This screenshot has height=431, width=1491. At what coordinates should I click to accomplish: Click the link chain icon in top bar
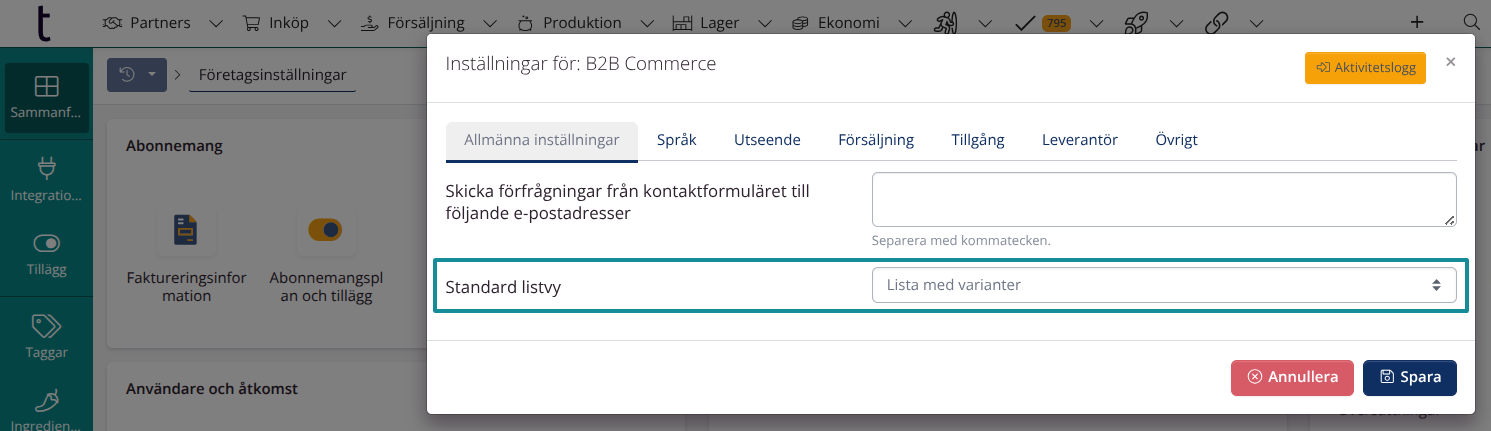[1216, 22]
